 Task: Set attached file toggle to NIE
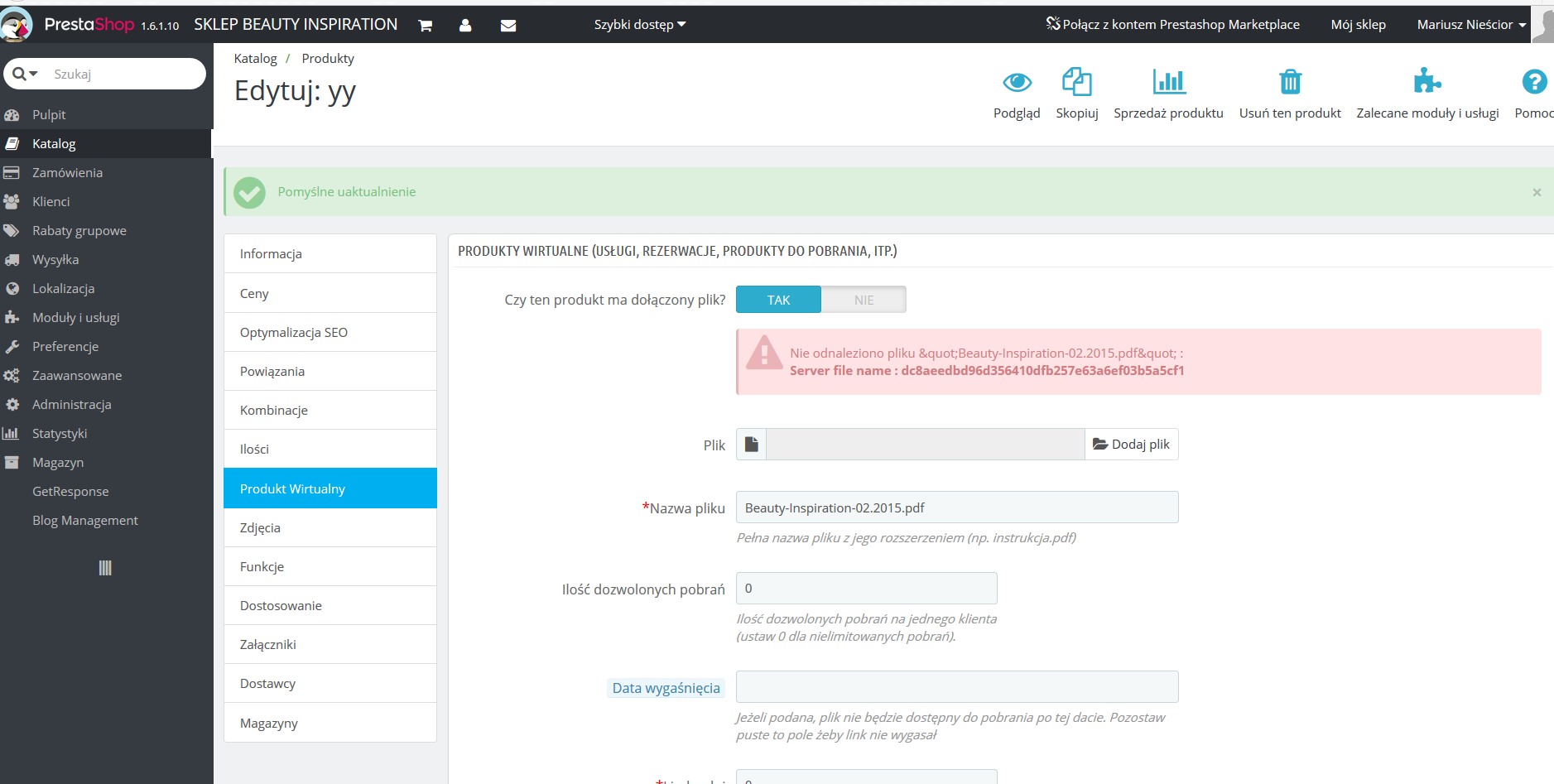(x=864, y=300)
